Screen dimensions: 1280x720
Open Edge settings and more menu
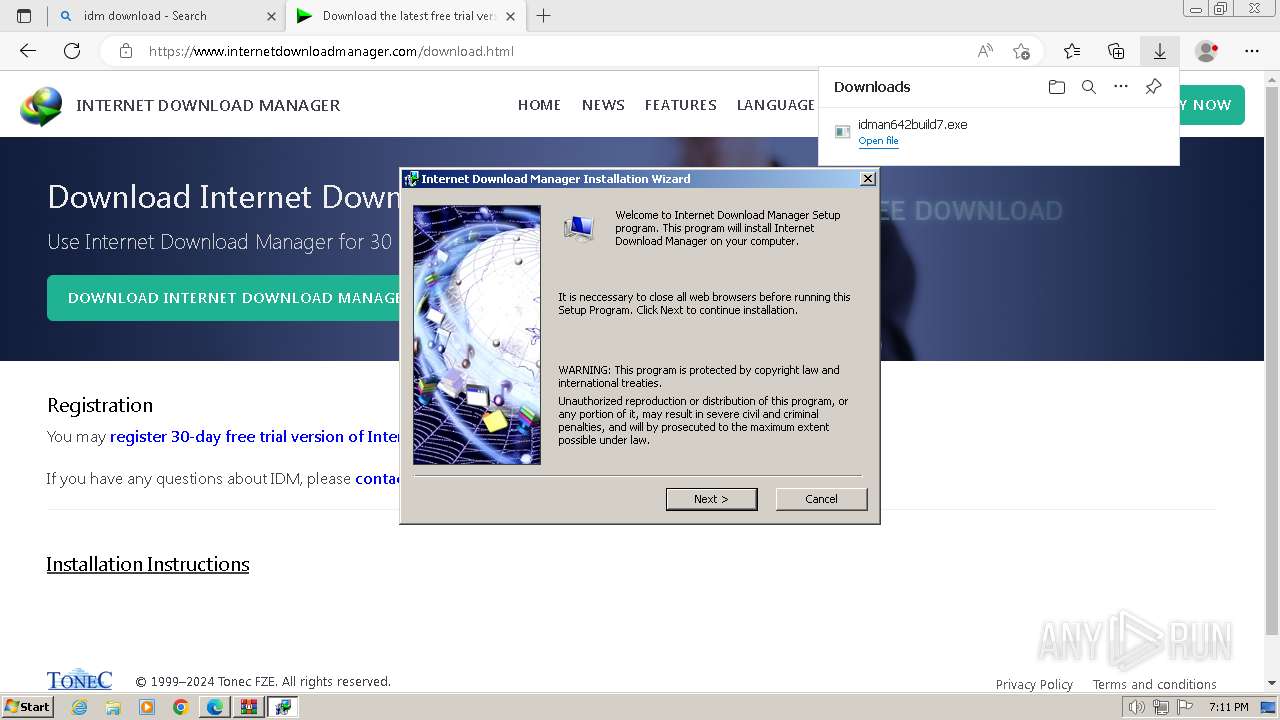click(x=1252, y=51)
